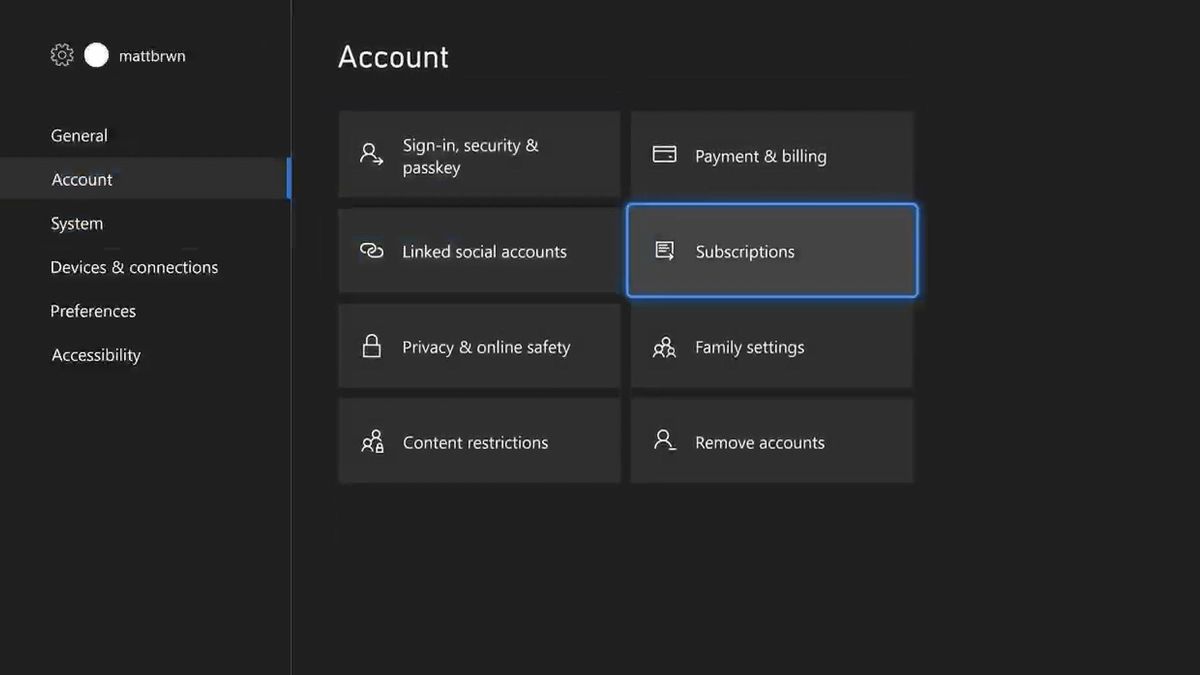Select Accessibility from the sidebar
This screenshot has width=1200, height=675.
[x=96, y=355]
